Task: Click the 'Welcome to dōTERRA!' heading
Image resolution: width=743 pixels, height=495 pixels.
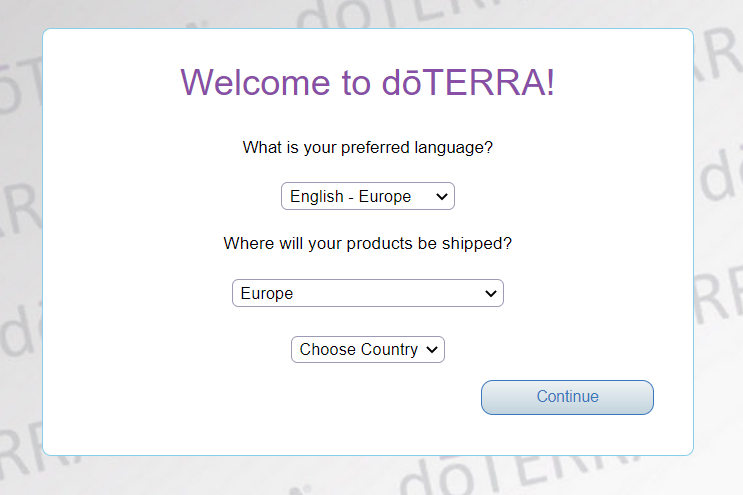Action: pyautogui.click(x=367, y=82)
